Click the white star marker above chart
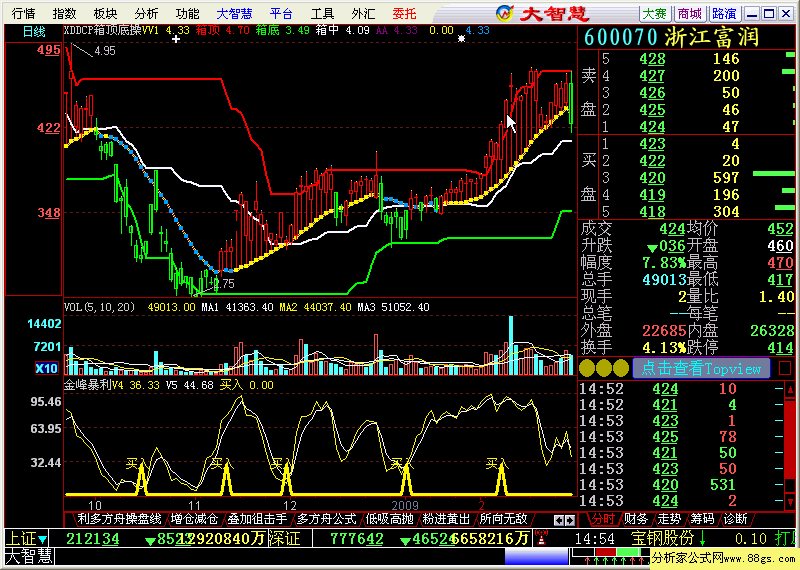 click(x=461, y=39)
